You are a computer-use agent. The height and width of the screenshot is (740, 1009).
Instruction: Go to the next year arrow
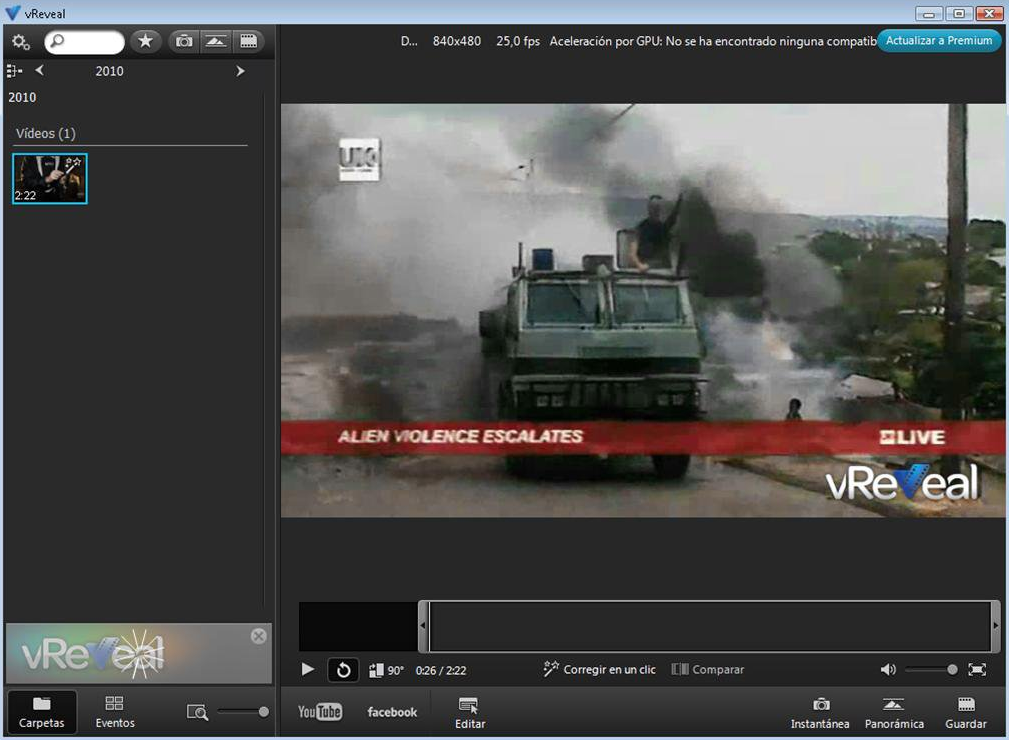pyautogui.click(x=240, y=71)
